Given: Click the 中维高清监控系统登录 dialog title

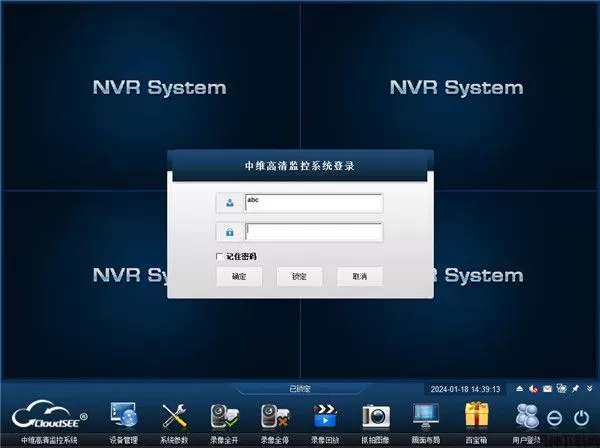Looking at the screenshot, I should (300, 166).
